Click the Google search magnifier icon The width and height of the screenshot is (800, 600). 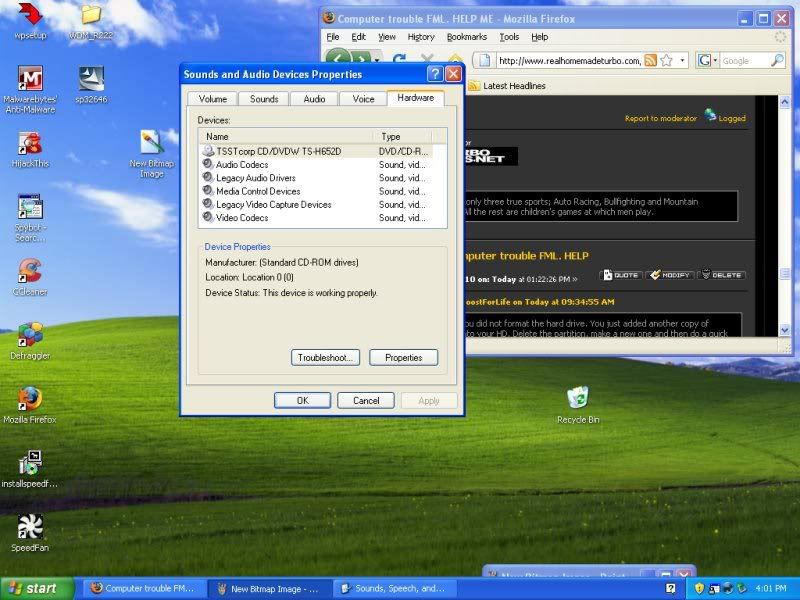click(x=777, y=61)
